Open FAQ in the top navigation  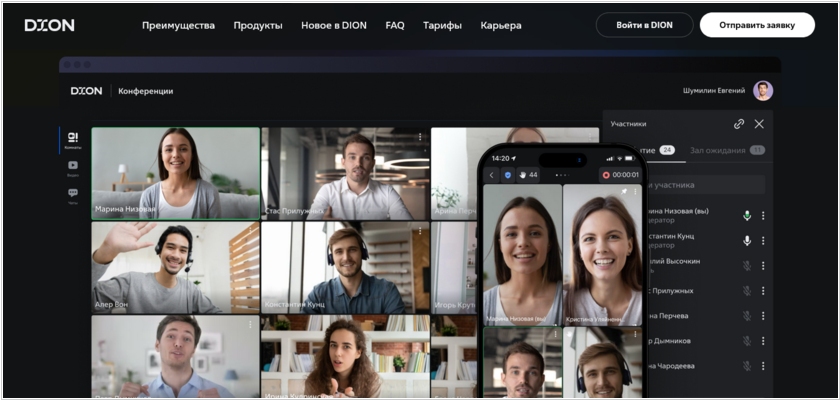click(395, 25)
